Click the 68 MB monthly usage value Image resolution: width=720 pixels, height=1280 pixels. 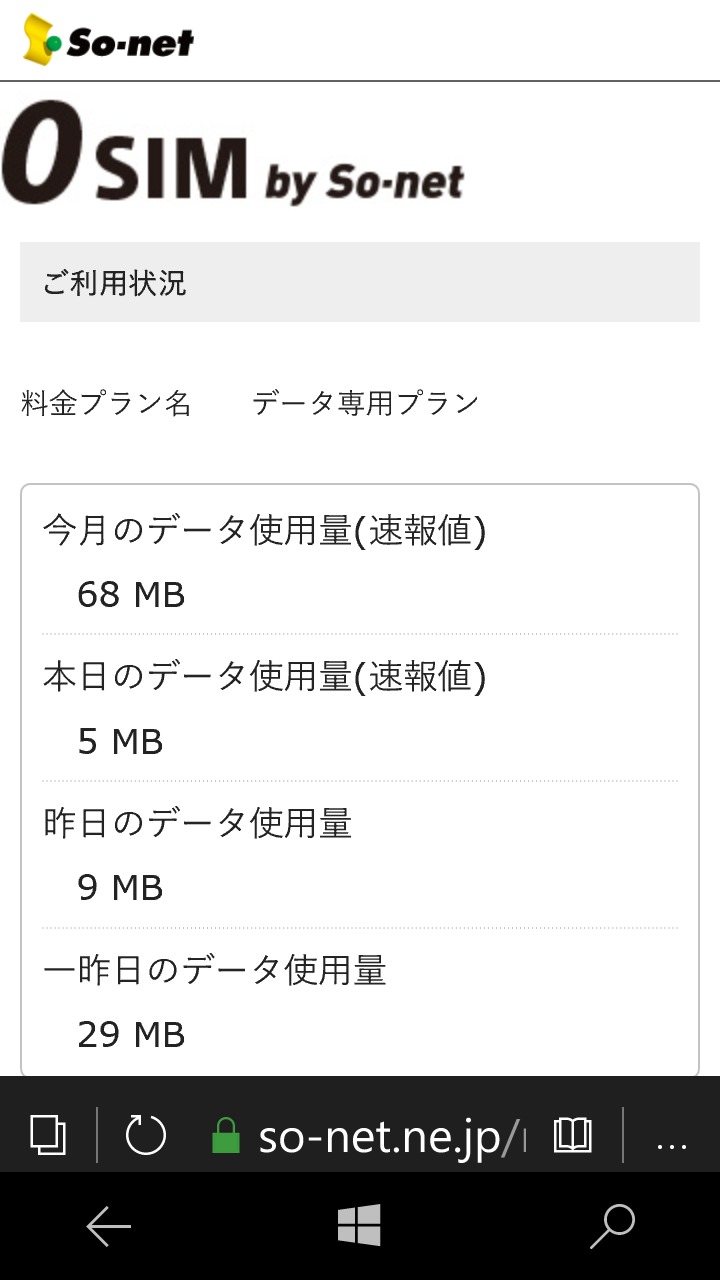tap(131, 595)
